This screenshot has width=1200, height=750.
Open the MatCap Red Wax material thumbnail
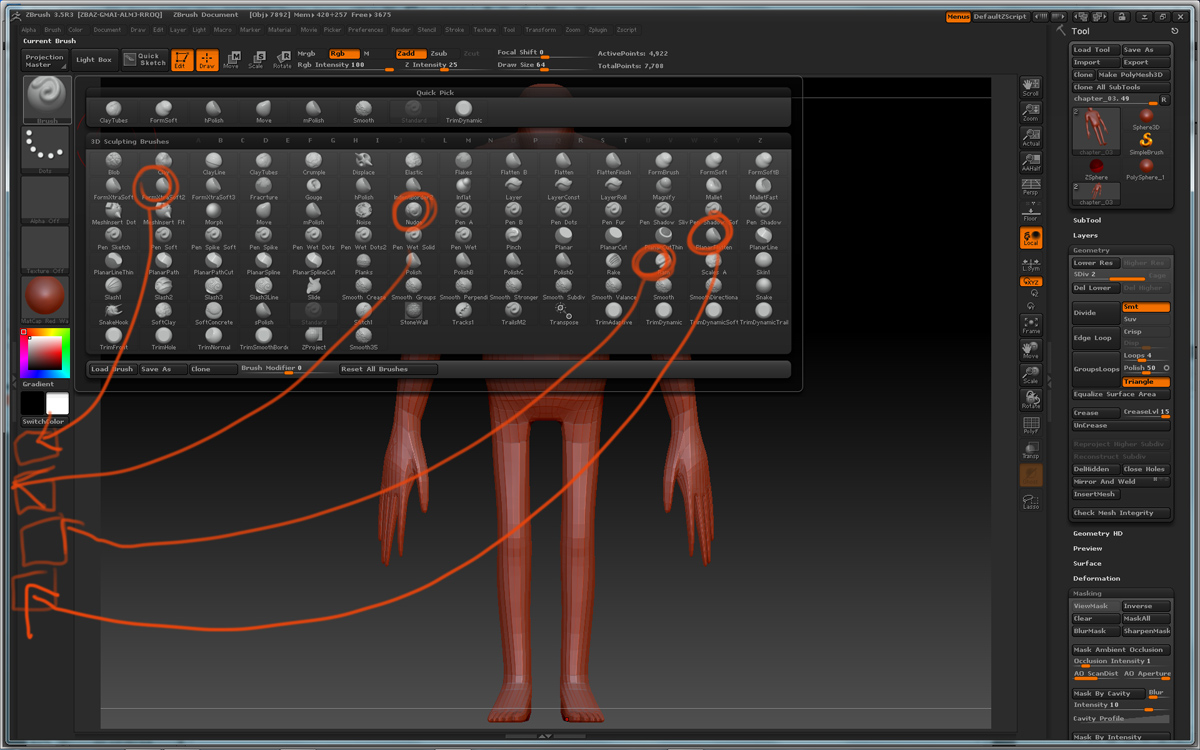[x=45, y=301]
